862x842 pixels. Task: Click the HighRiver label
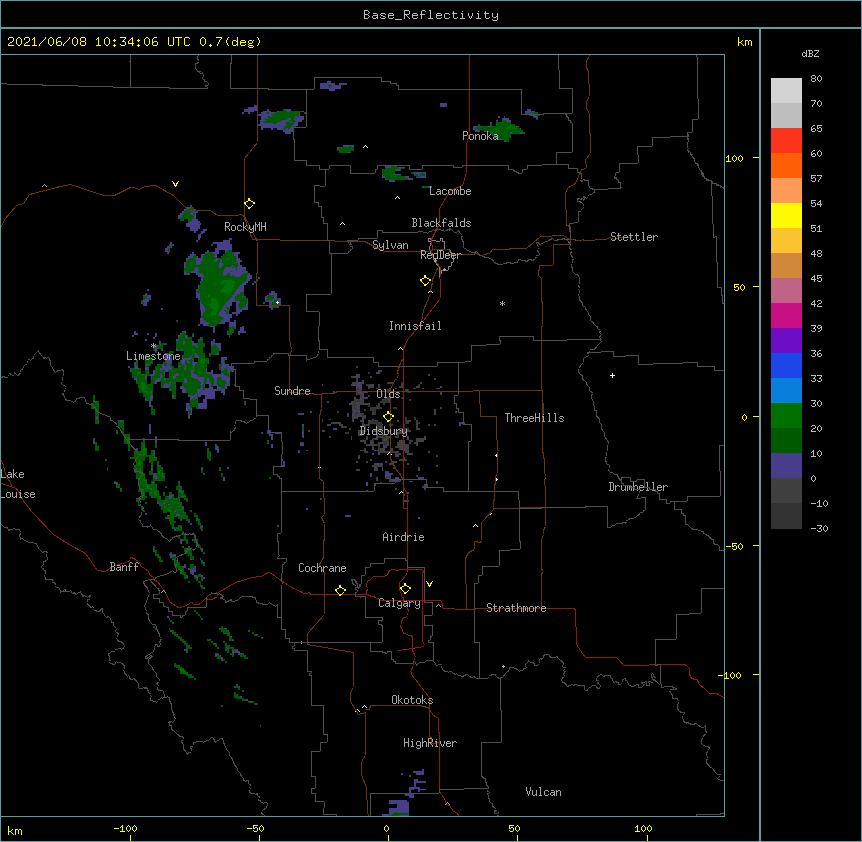(x=430, y=743)
